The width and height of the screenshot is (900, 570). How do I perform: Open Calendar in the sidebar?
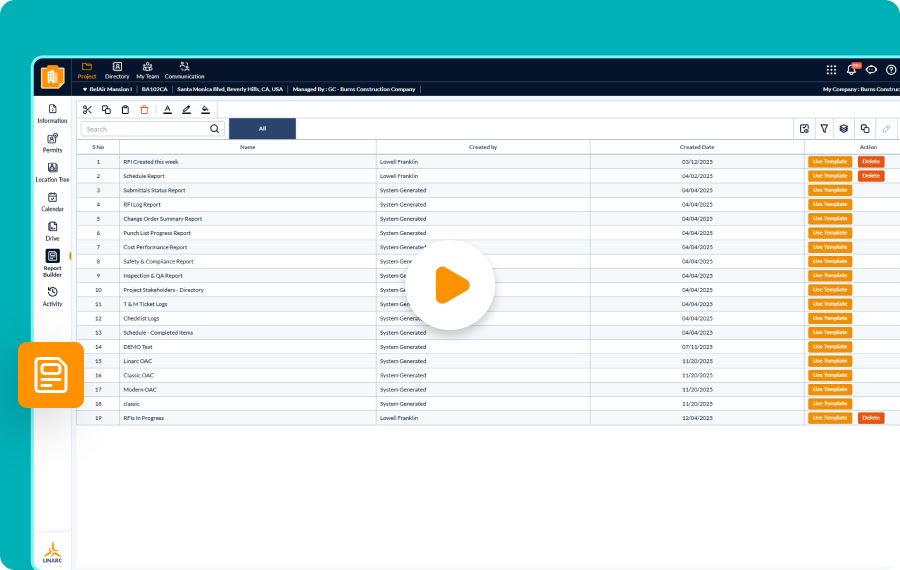pos(52,202)
